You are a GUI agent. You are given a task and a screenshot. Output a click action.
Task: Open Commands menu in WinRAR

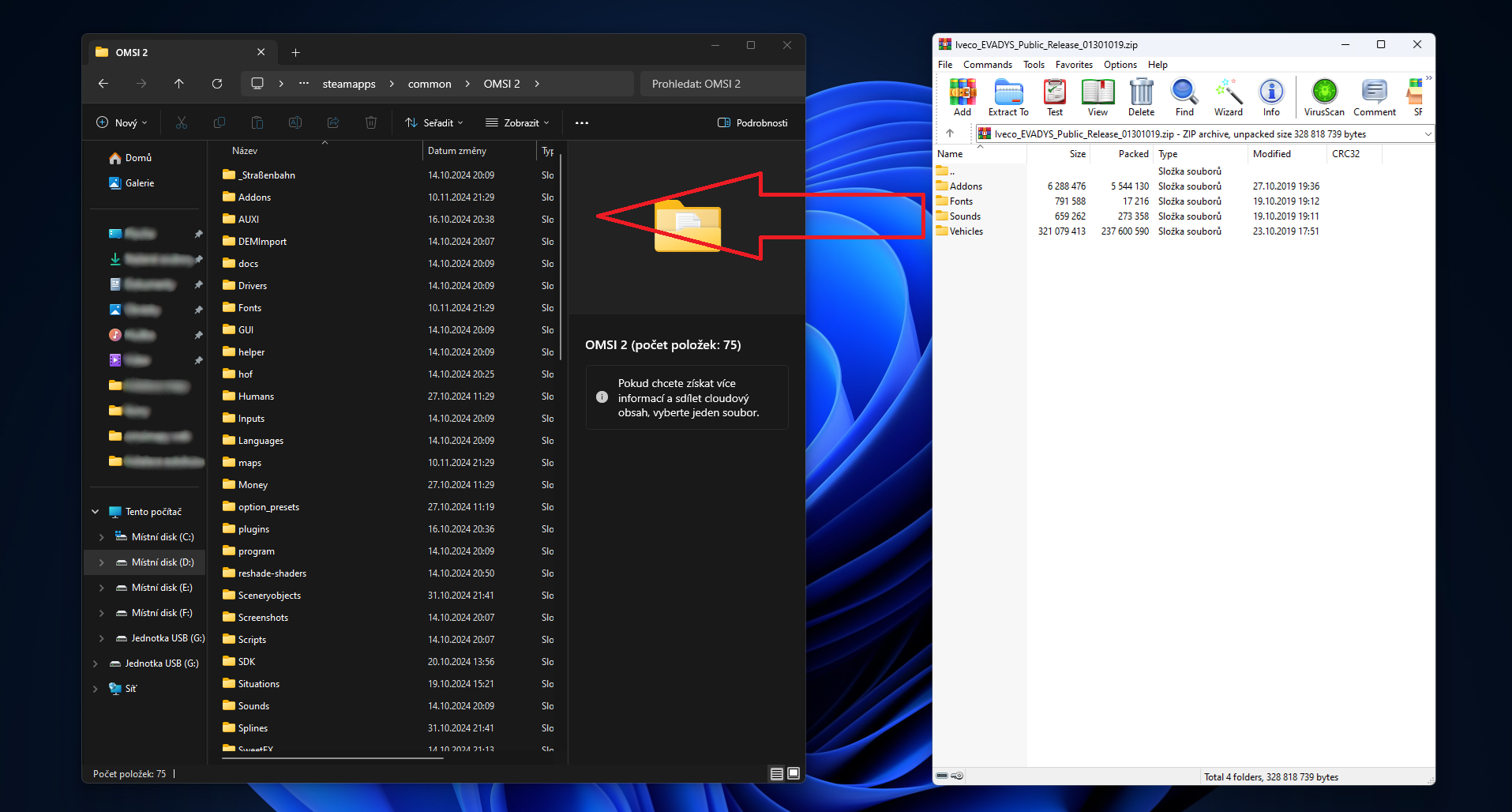[x=988, y=65]
